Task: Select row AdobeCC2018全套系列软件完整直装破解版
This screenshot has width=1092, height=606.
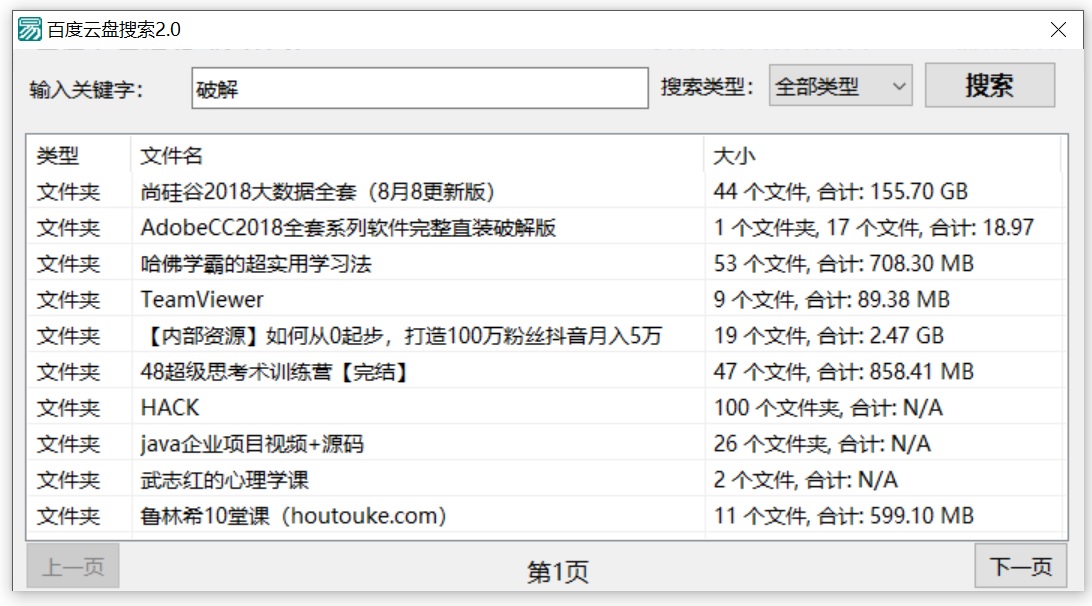Action: pyautogui.click(x=546, y=227)
